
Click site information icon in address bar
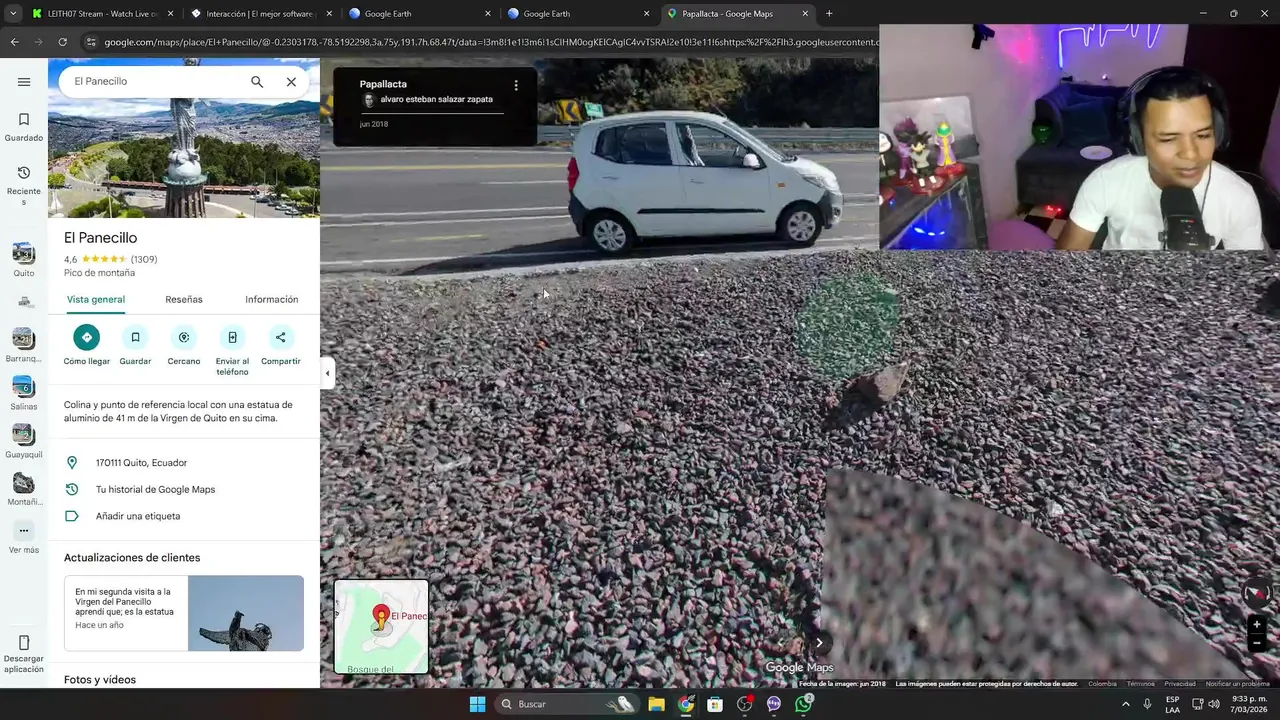point(92,42)
